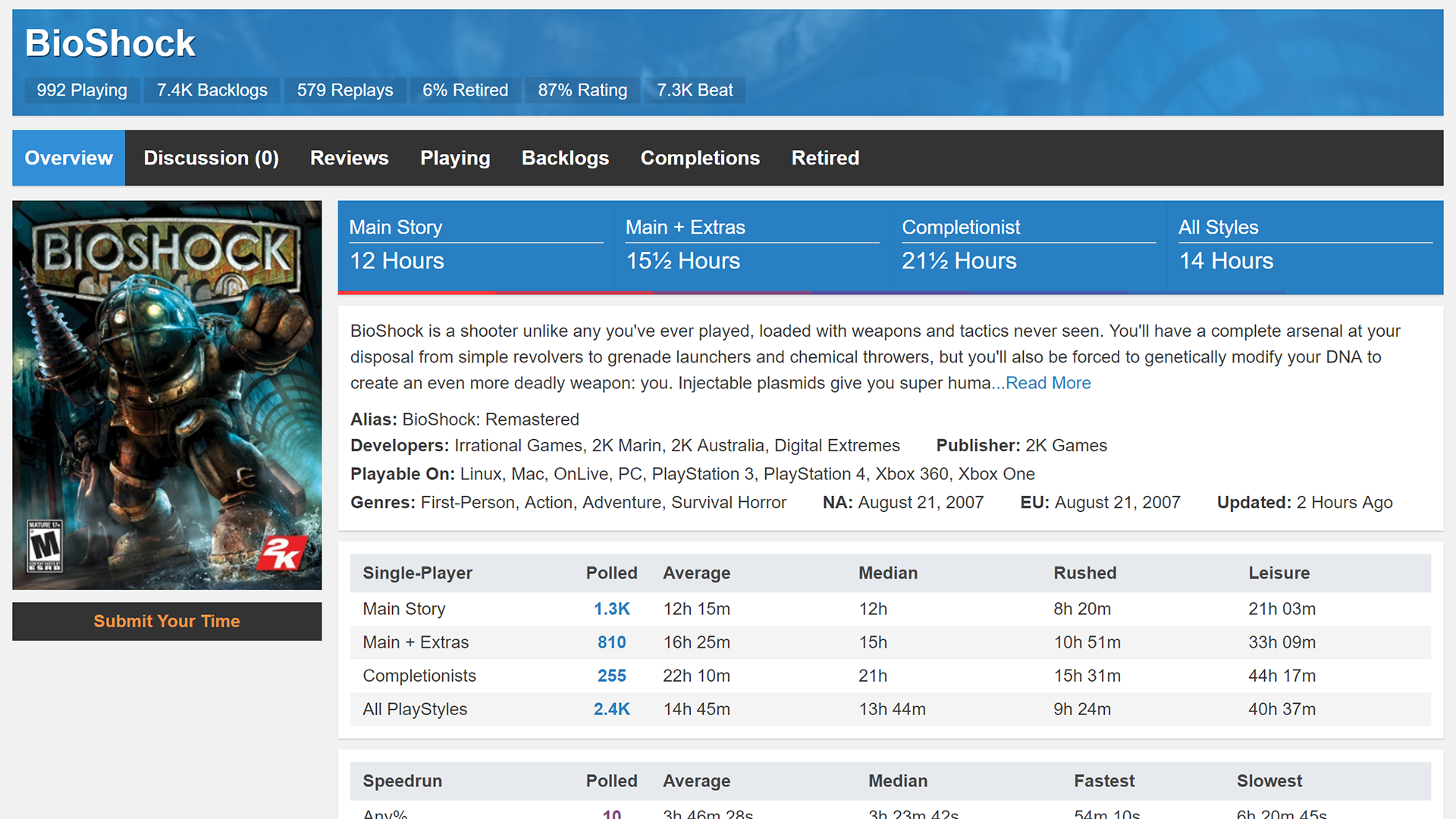Viewport: 1456px width, 819px height.
Task: Click the 87% Rating badge
Action: pos(582,90)
